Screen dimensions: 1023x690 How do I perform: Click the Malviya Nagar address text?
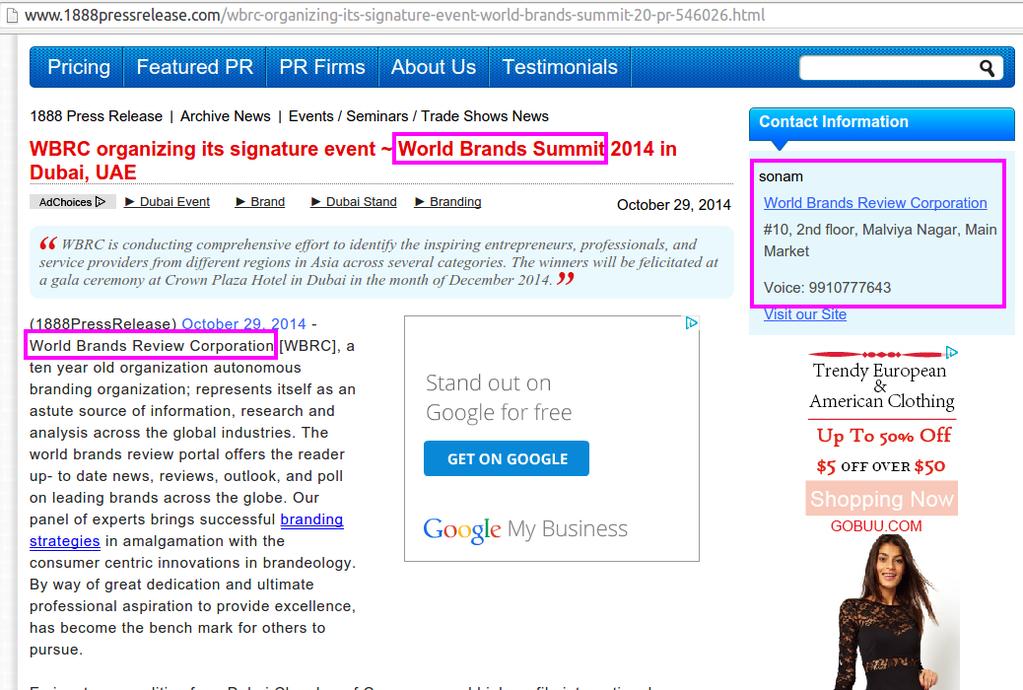(x=880, y=240)
